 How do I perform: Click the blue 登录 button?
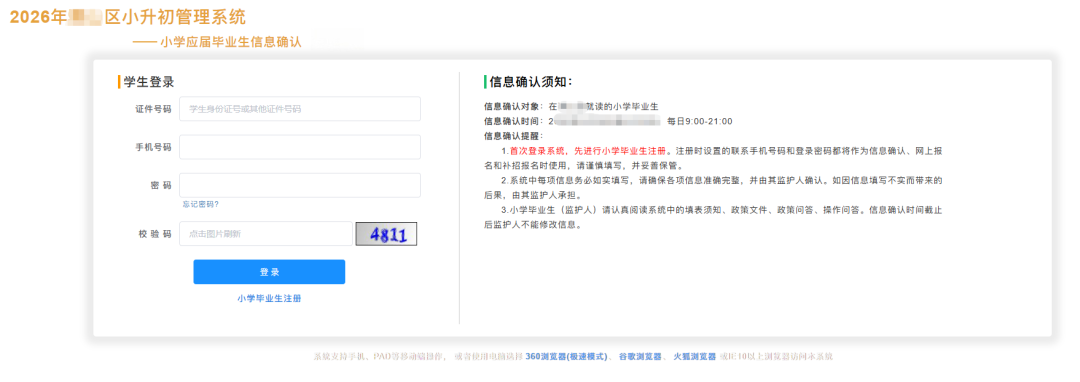point(269,272)
